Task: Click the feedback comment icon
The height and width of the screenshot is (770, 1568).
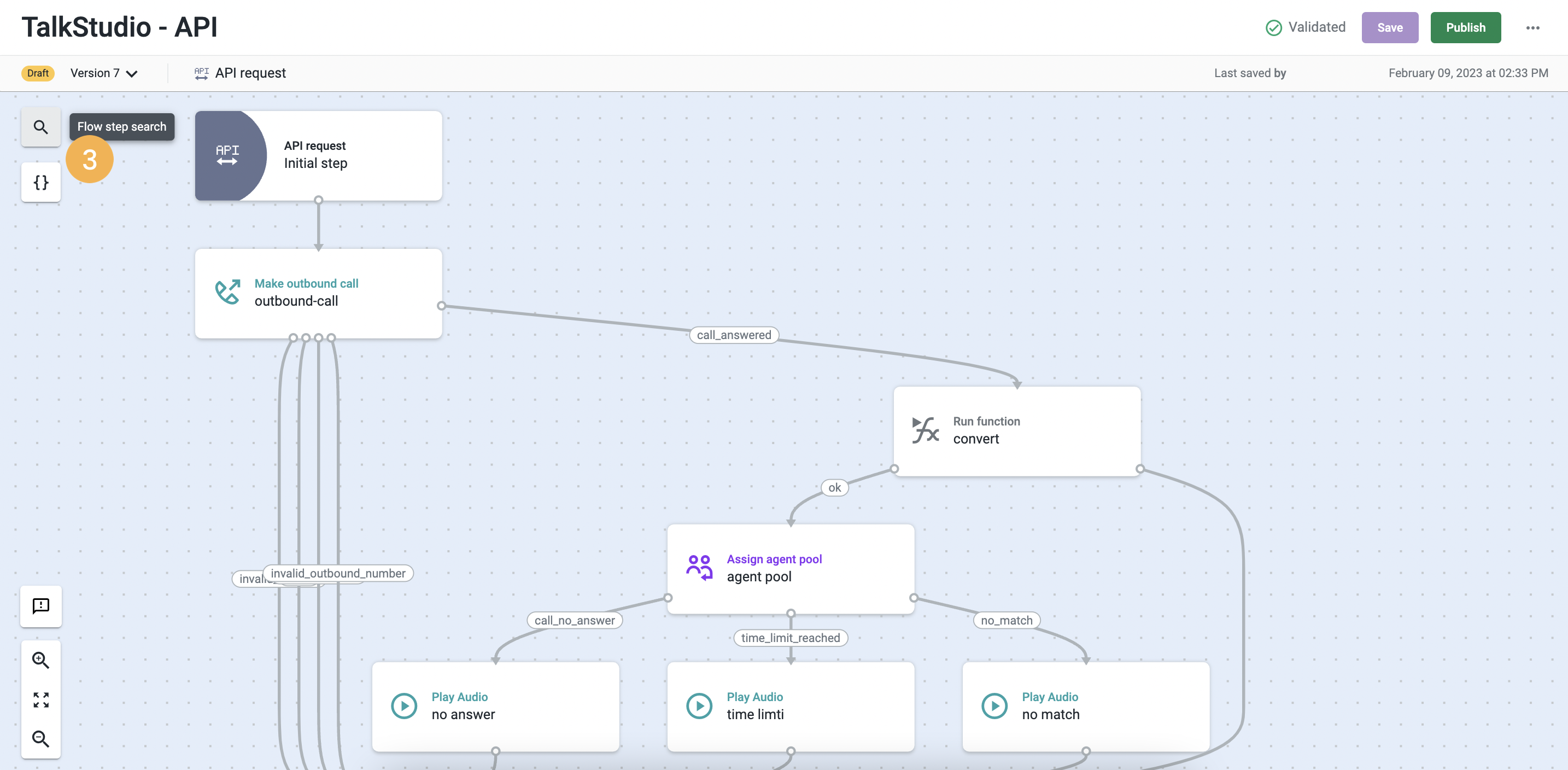Action: click(x=41, y=605)
